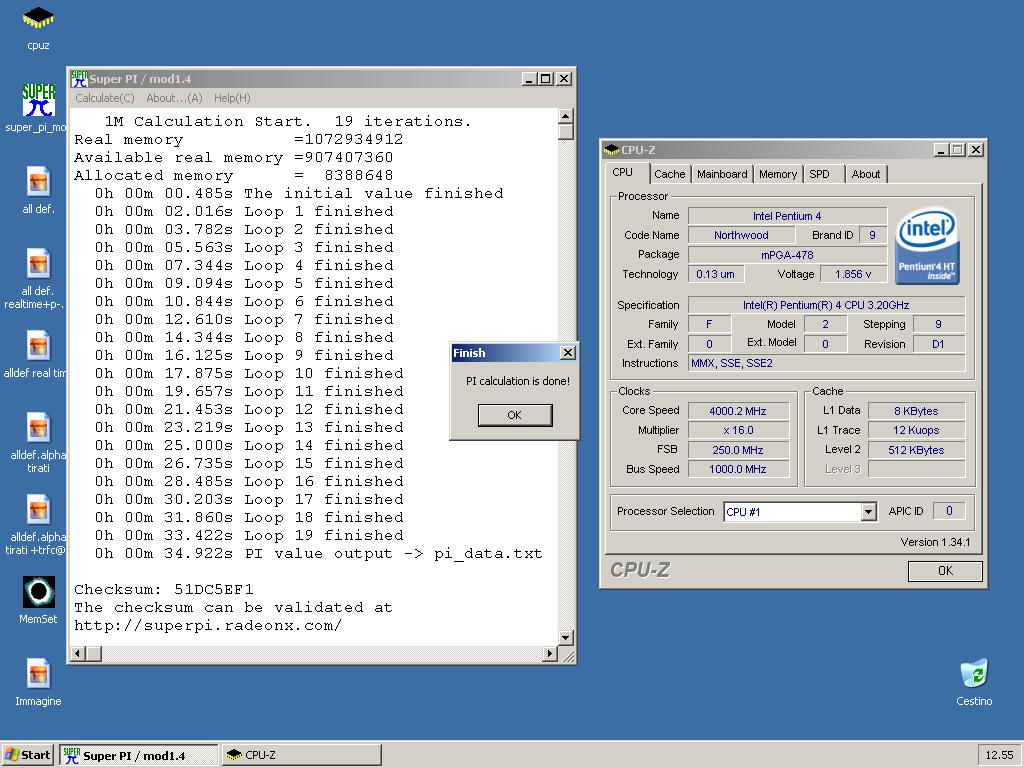Click the Name field Intel Pentium 4

click(x=787, y=216)
